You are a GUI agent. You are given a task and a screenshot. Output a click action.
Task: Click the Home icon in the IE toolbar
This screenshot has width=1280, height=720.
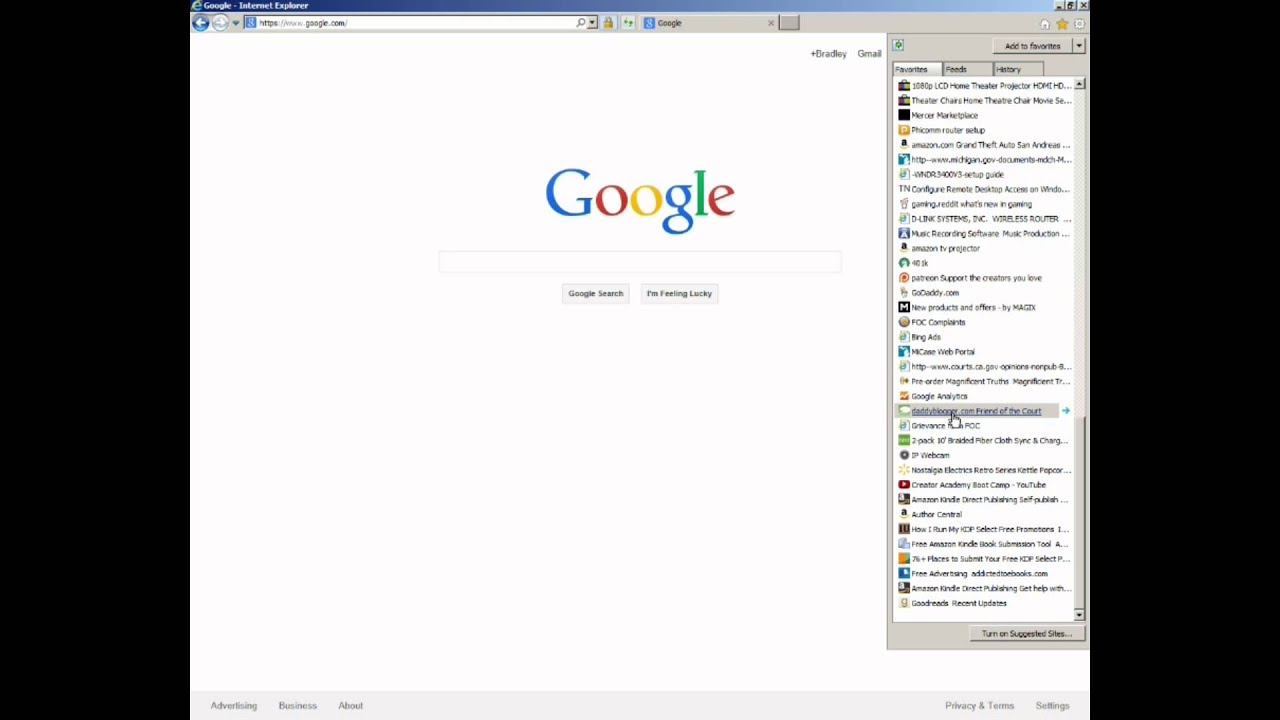coord(1045,24)
